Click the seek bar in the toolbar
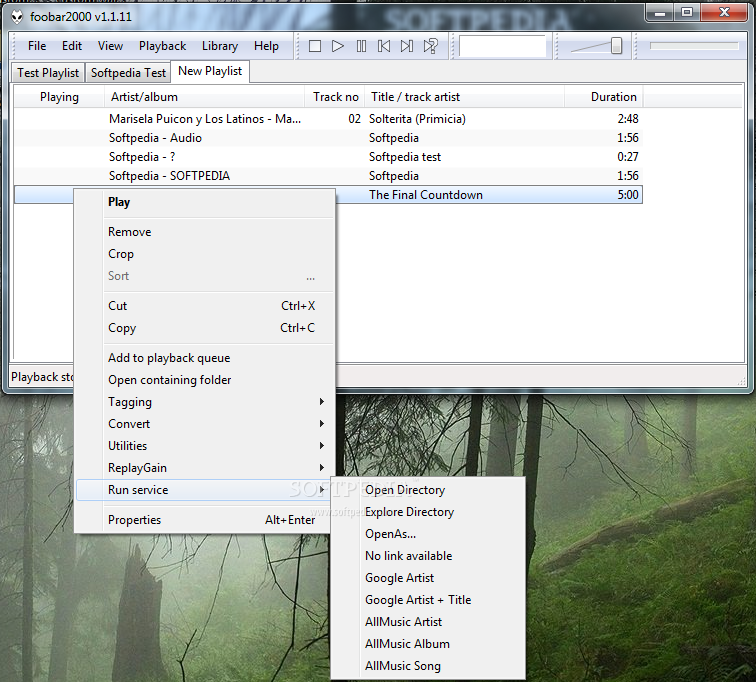Image resolution: width=756 pixels, height=682 pixels. point(694,46)
